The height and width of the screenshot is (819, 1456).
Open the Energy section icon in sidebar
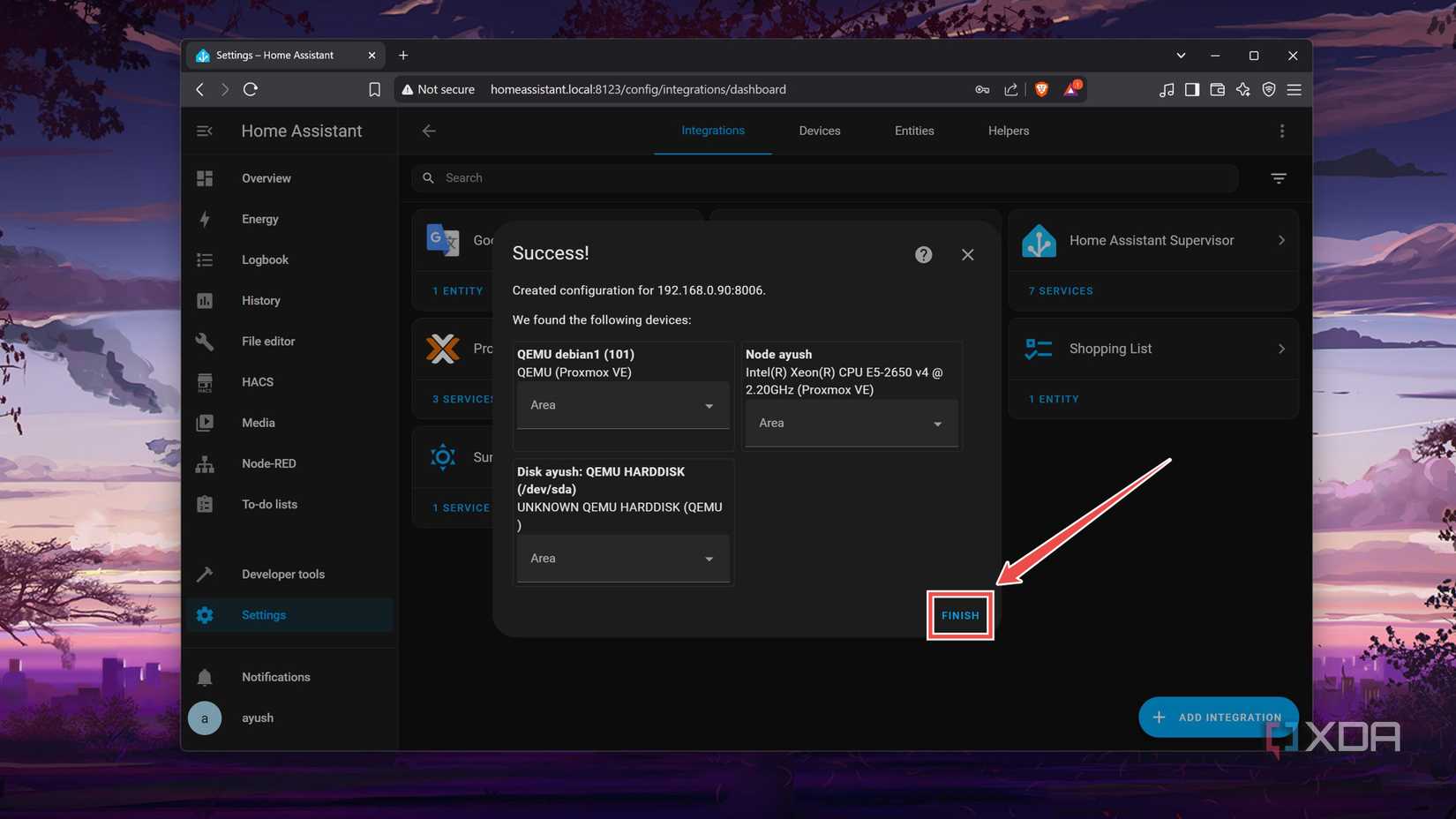click(x=204, y=219)
